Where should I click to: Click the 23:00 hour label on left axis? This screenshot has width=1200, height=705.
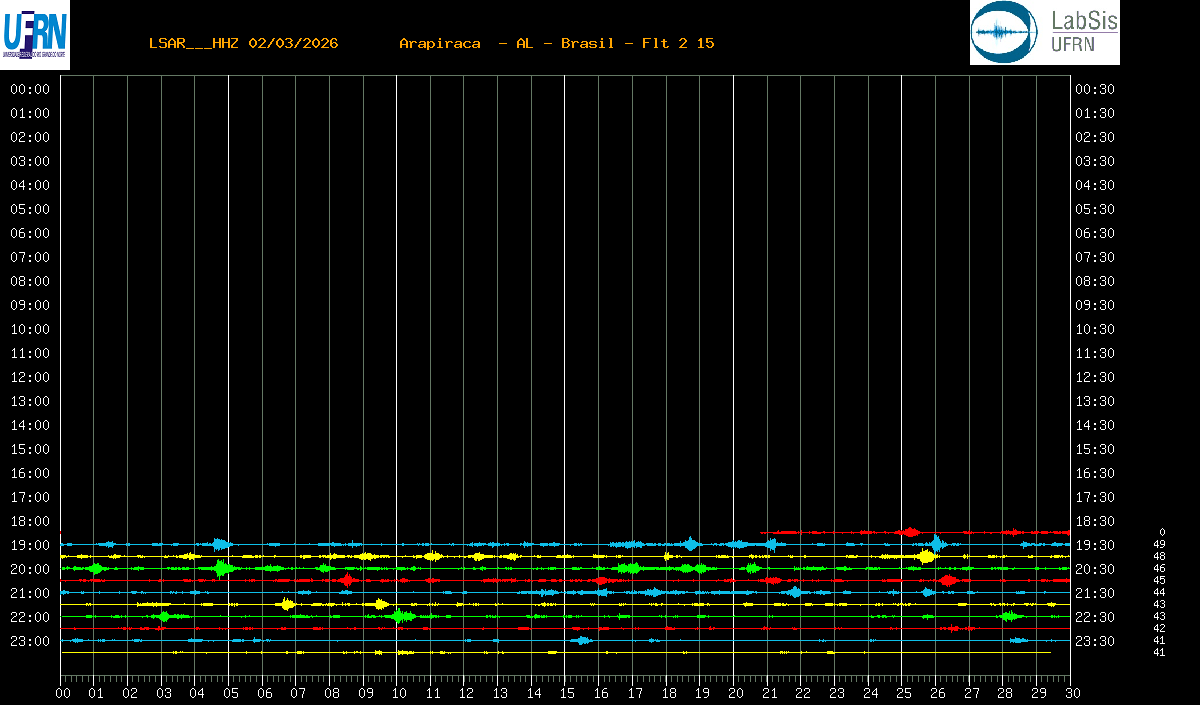point(29,641)
